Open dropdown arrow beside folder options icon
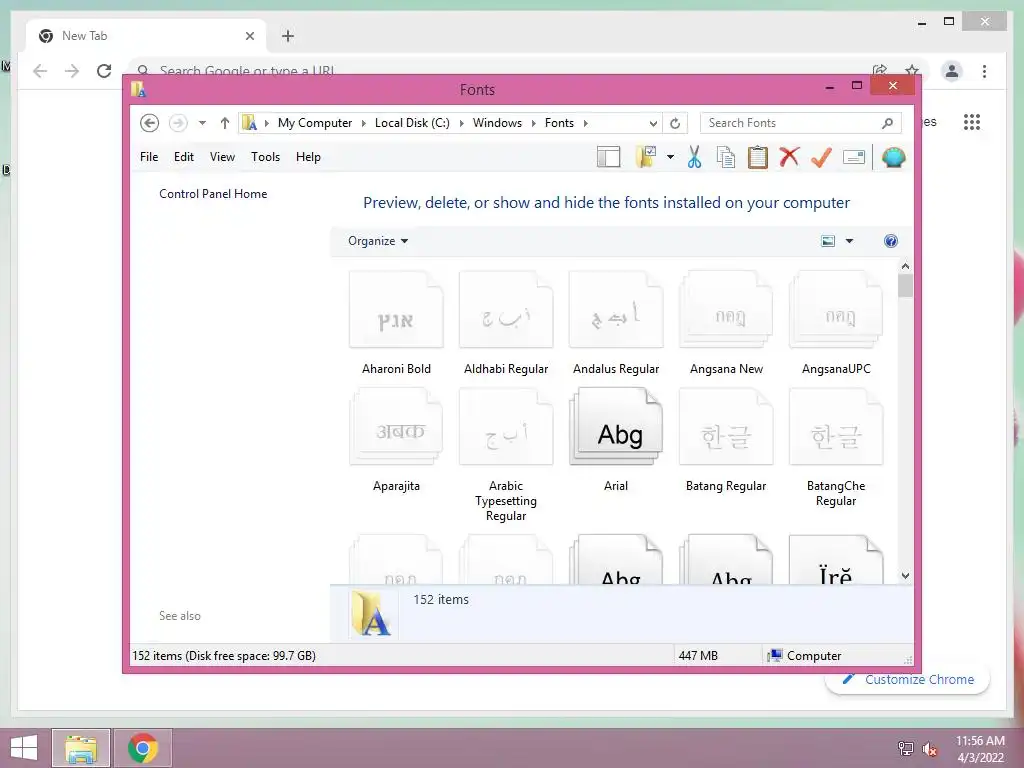 pyautogui.click(x=670, y=157)
